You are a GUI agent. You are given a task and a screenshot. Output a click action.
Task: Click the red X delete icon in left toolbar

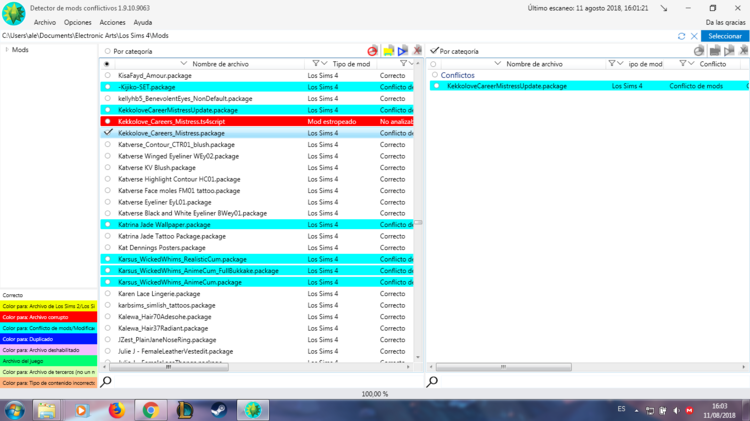[x=417, y=50]
